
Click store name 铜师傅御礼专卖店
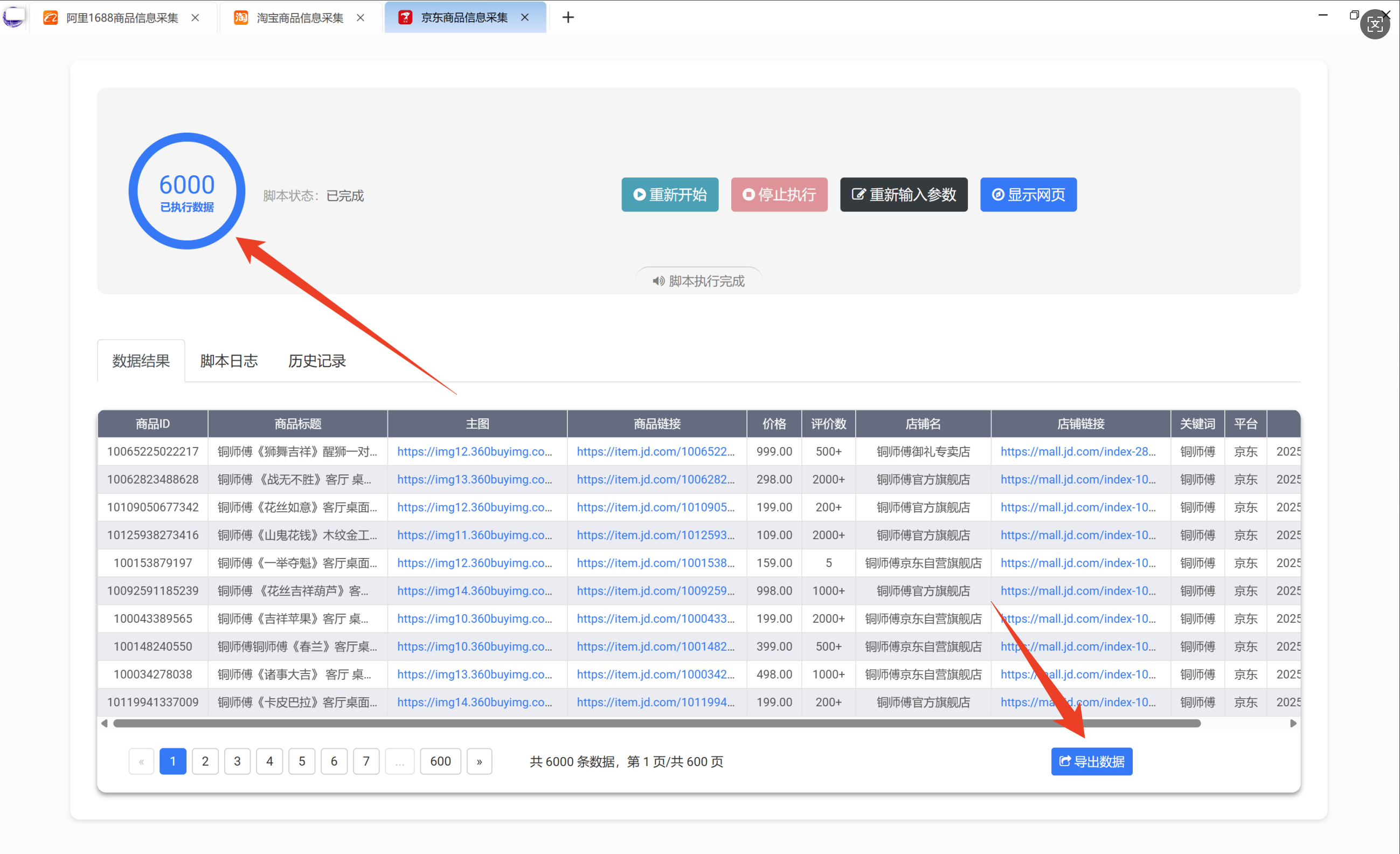coord(923,451)
